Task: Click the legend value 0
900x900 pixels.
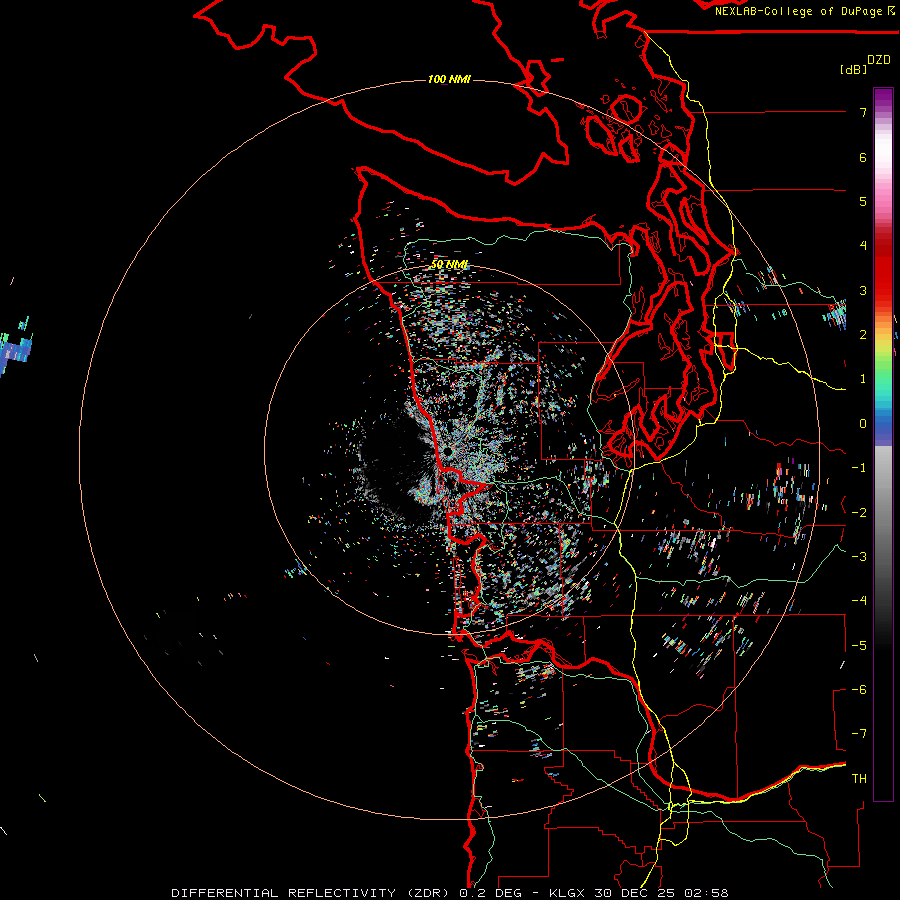Action: pos(863,424)
